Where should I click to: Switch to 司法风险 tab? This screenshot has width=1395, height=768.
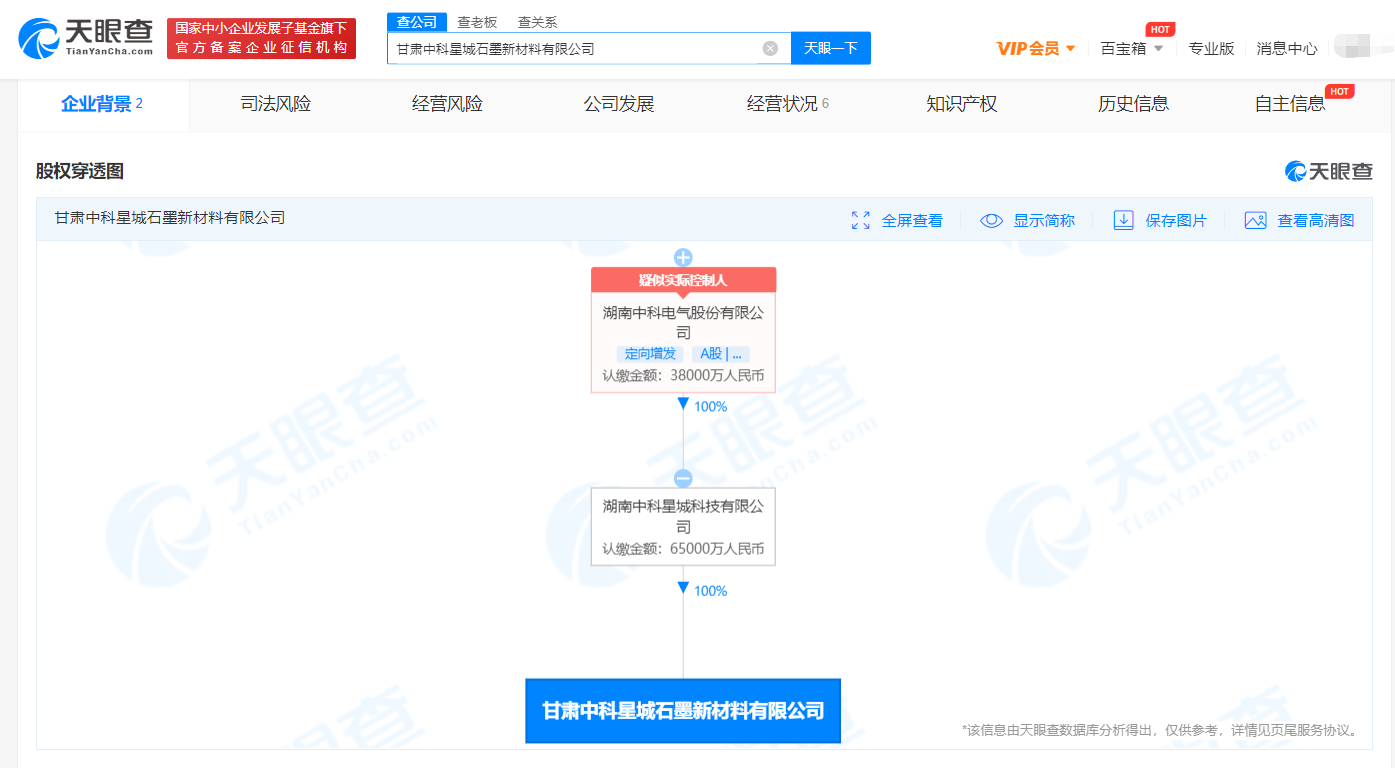pos(276,104)
